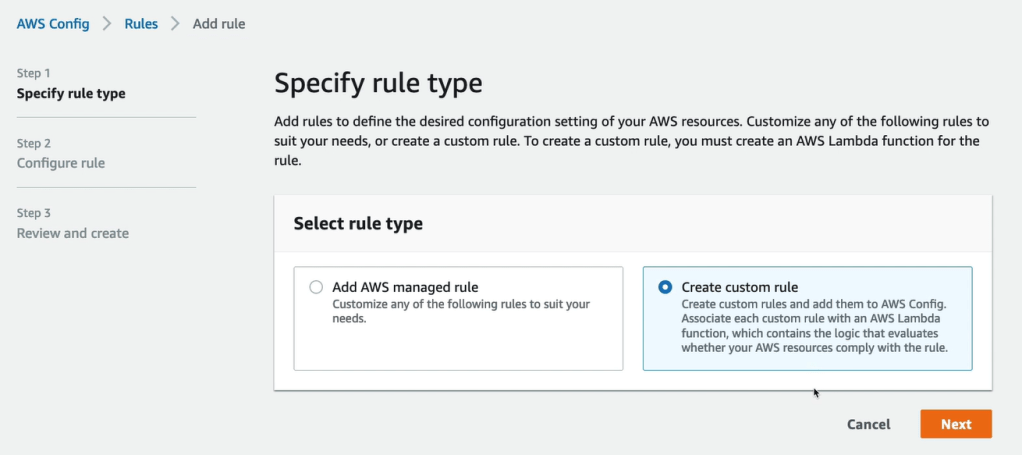1022x455 pixels.
Task: Click the Select rule type section header
Action: click(x=358, y=224)
